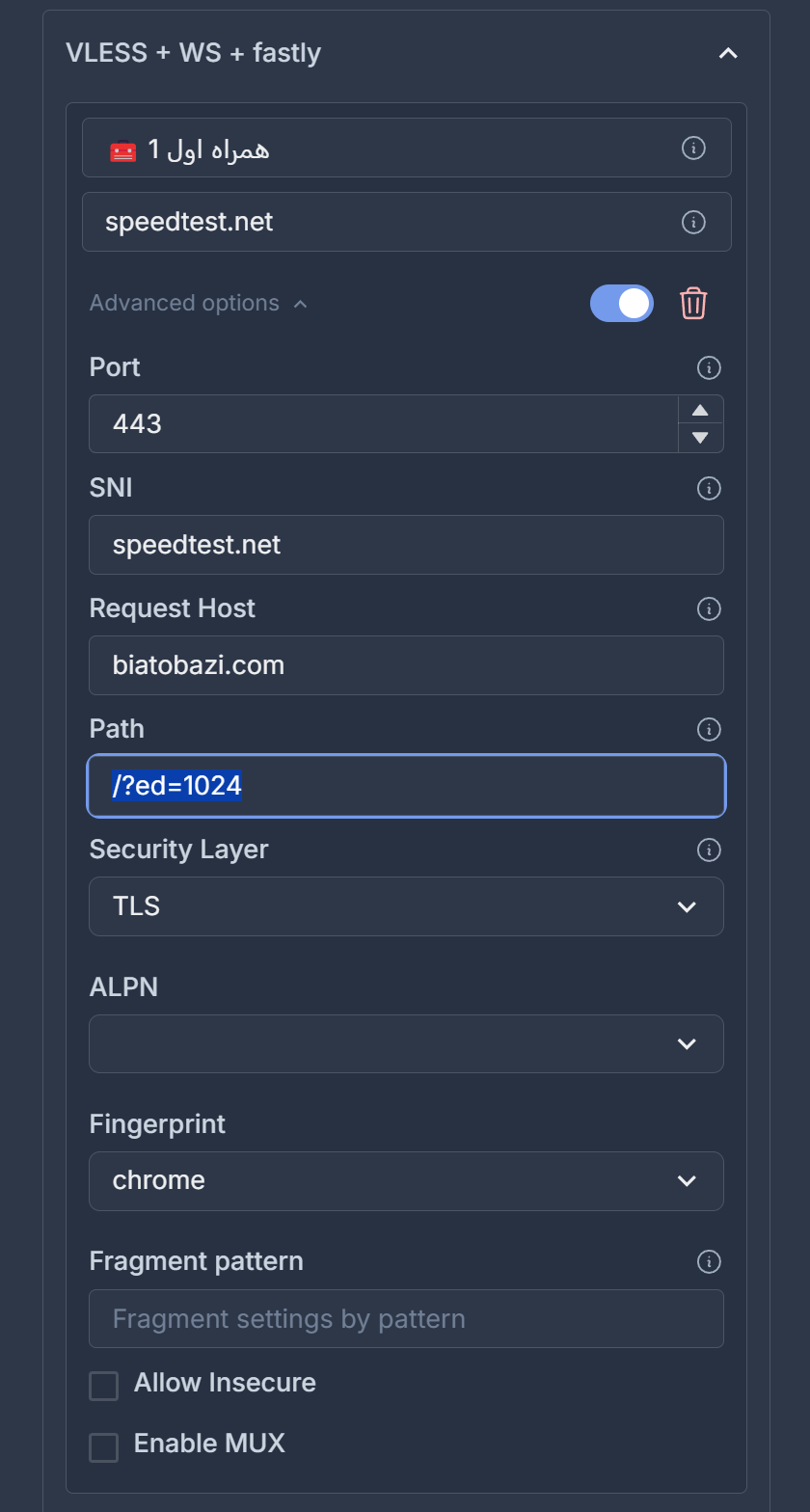This screenshot has height=1512, width=810.
Task: Enable the Allow Insecure checkbox
Action: coord(104,1386)
